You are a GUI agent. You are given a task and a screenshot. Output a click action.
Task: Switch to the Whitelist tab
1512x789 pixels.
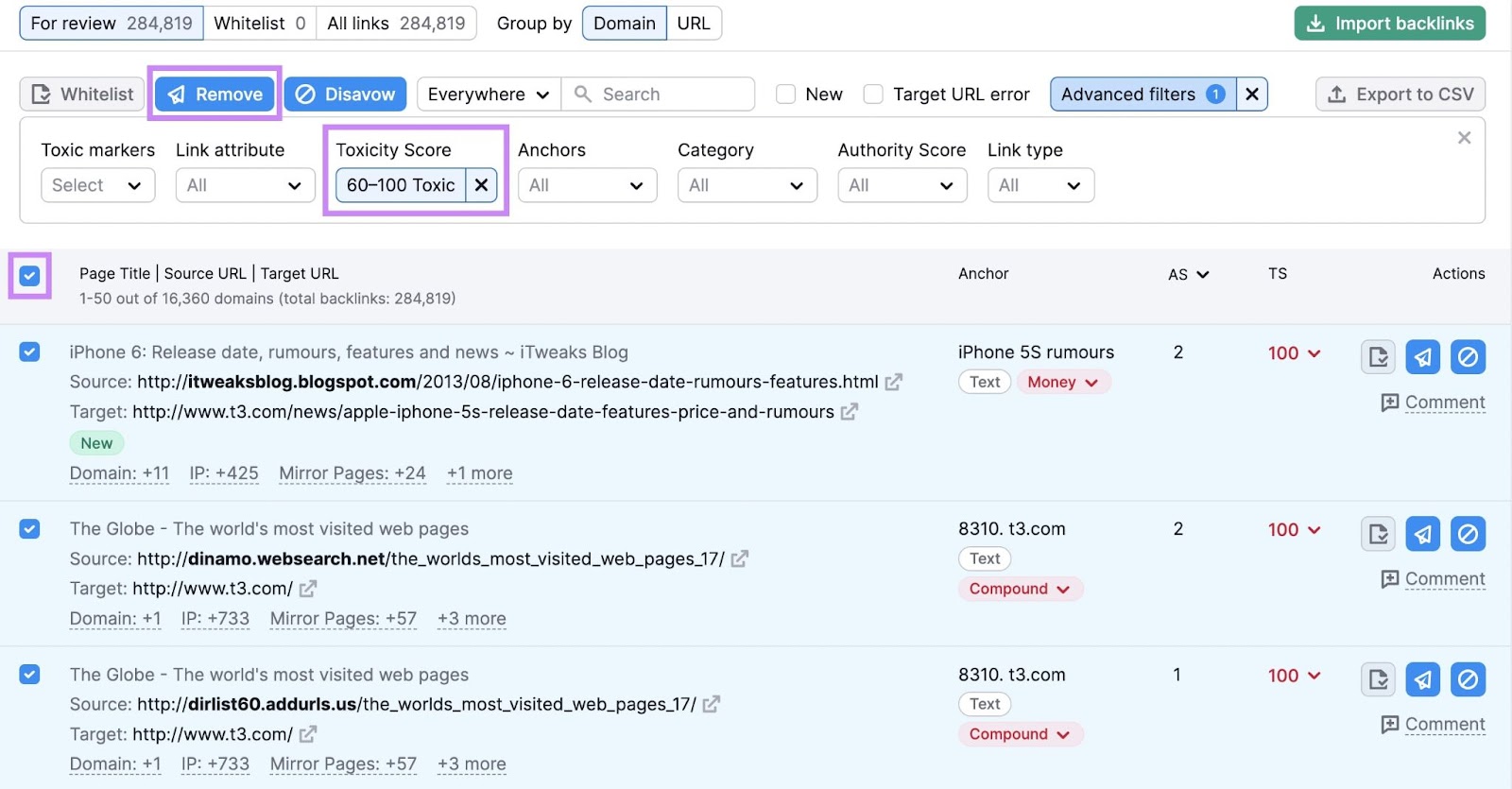point(260,24)
